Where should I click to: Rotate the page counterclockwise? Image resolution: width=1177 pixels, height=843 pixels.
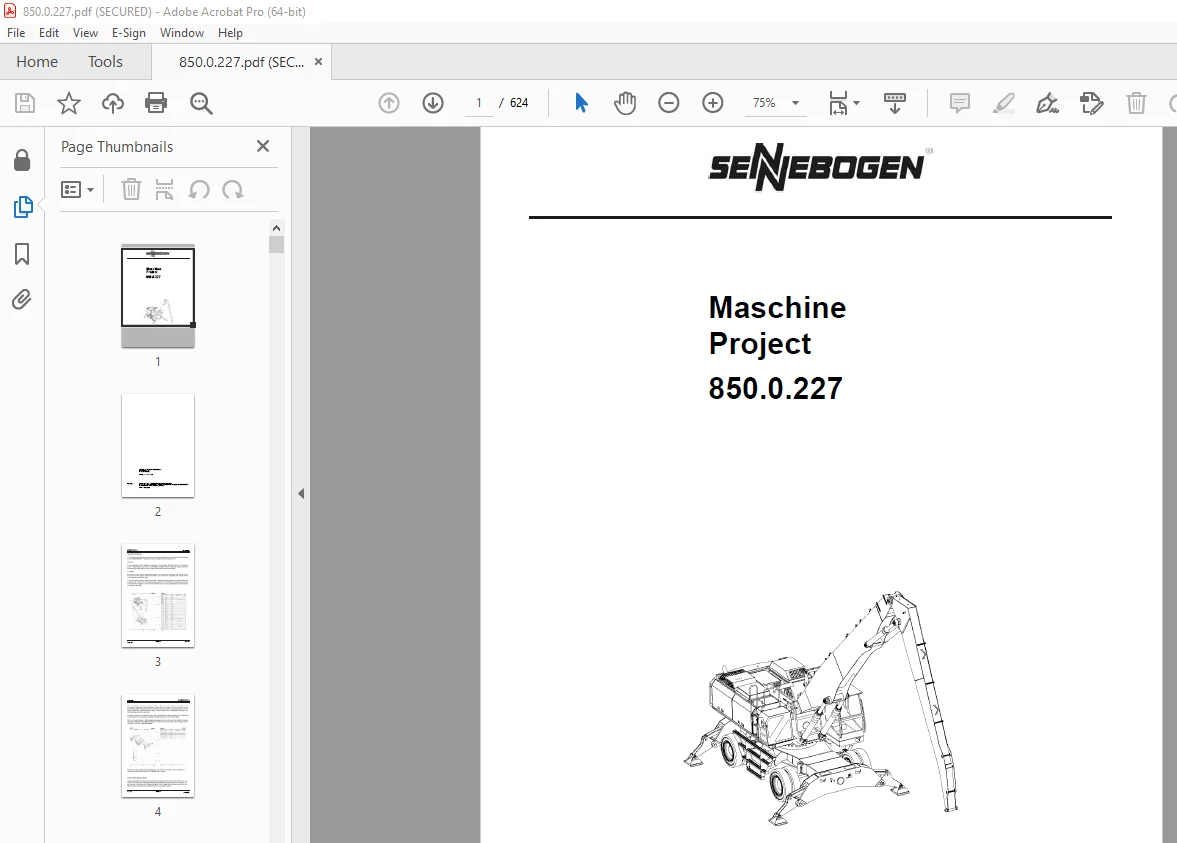pyautogui.click(x=199, y=189)
